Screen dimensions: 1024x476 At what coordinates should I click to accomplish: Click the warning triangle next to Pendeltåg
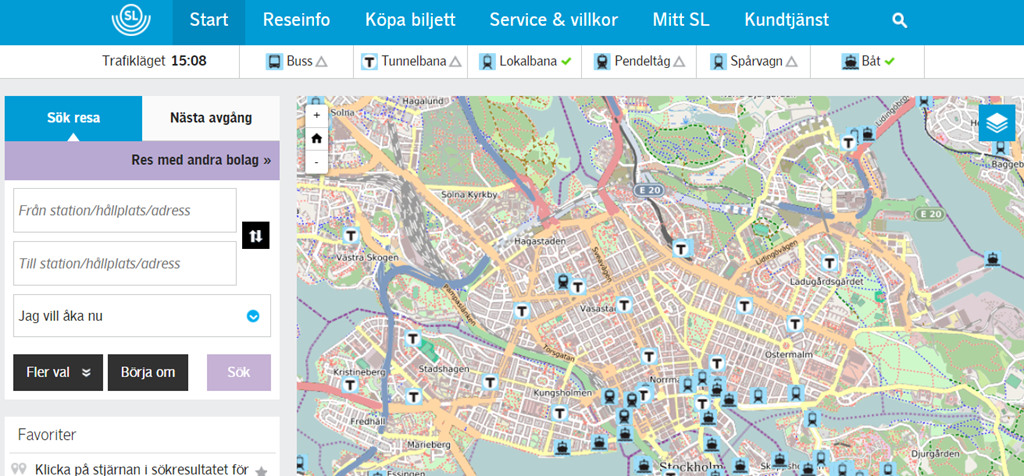coord(679,62)
